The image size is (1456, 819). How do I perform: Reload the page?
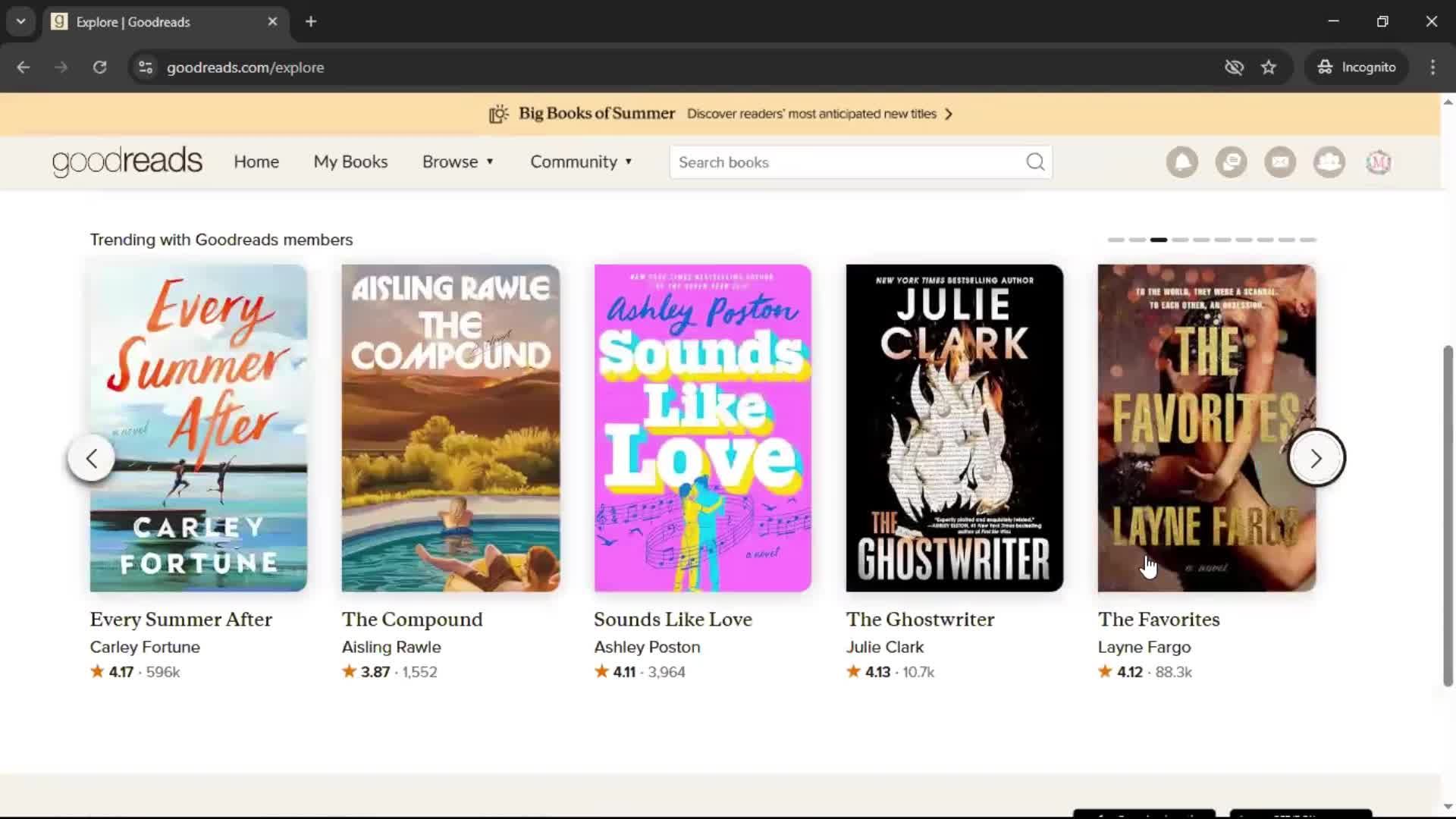[x=99, y=67]
